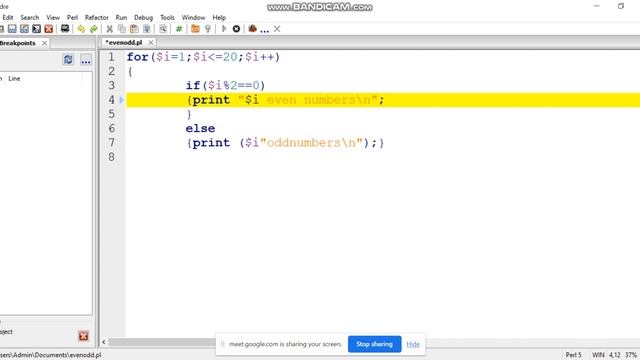Open the Run menu
Viewport: 640px width, 360px height.
[121, 18]
